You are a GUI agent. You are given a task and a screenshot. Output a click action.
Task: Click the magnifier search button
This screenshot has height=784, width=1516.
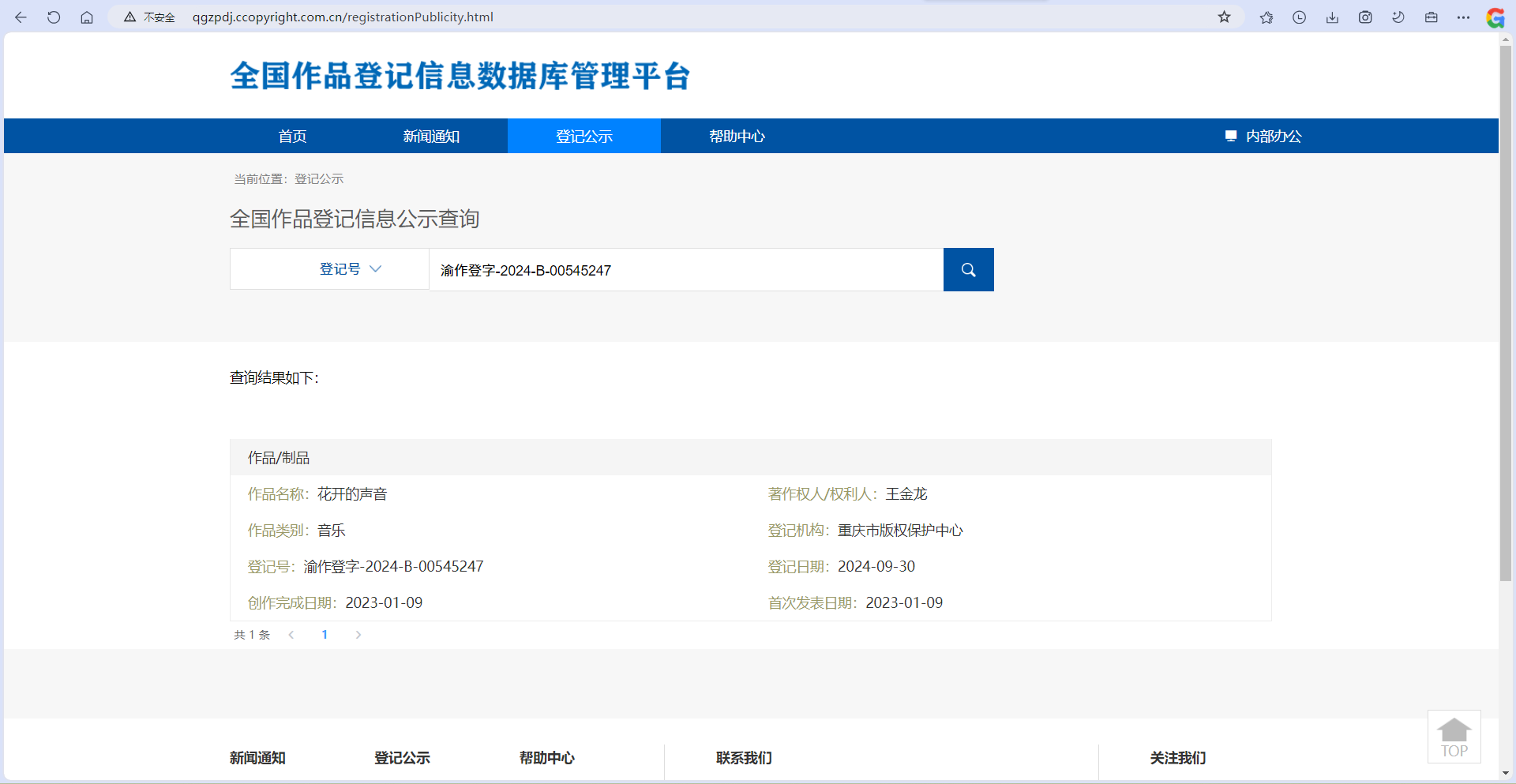[x=968, y=270]
